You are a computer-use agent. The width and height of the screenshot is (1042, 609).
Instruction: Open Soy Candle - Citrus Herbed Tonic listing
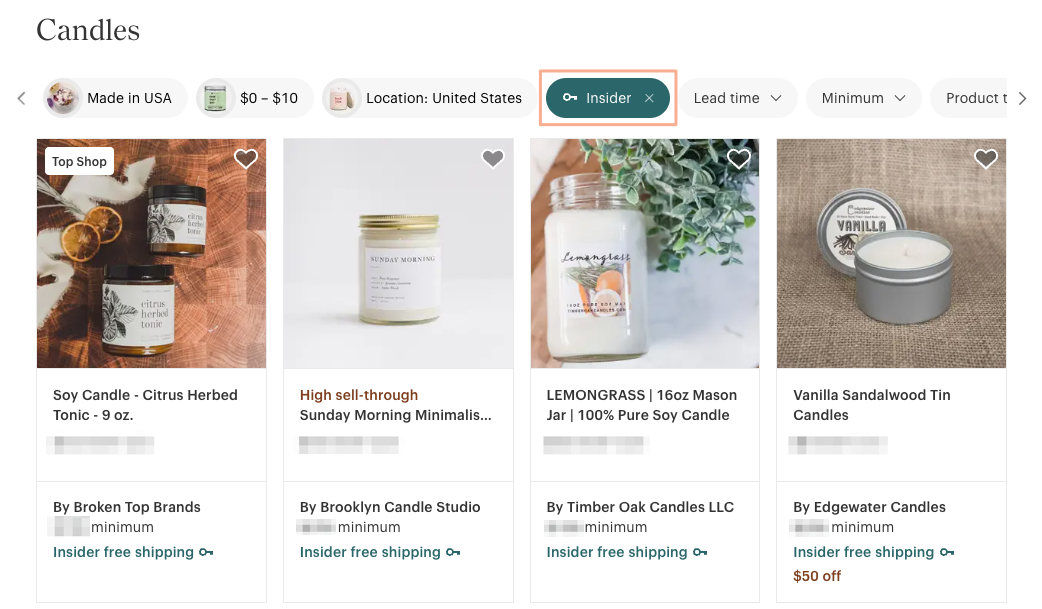click(x=145, y=405)
